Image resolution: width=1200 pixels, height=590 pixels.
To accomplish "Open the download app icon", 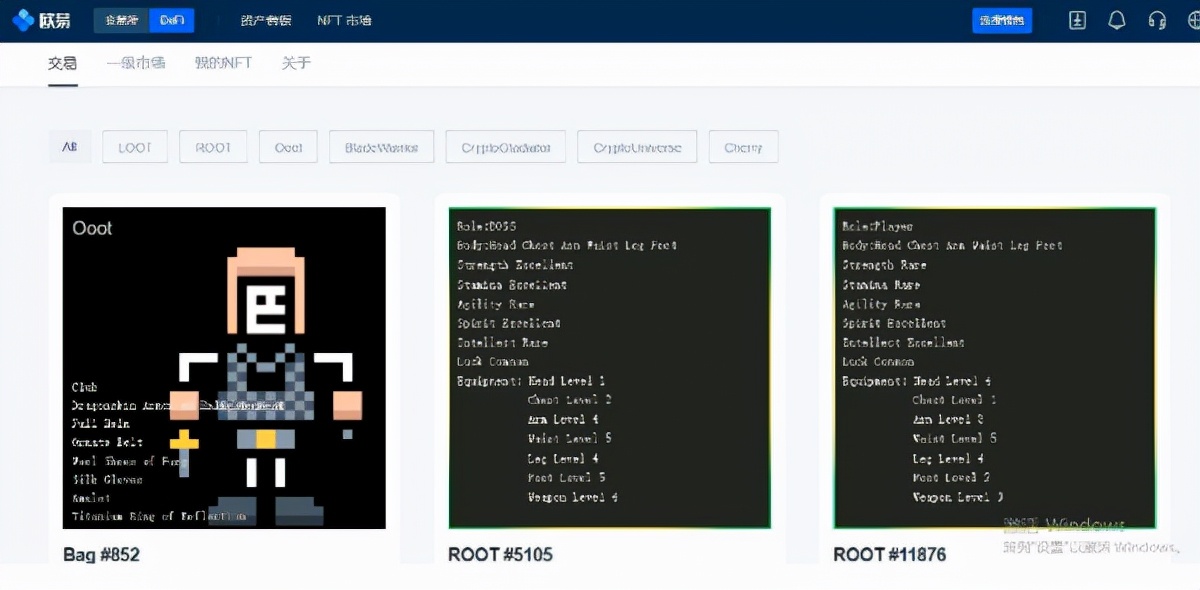I will click(1077, 19).
